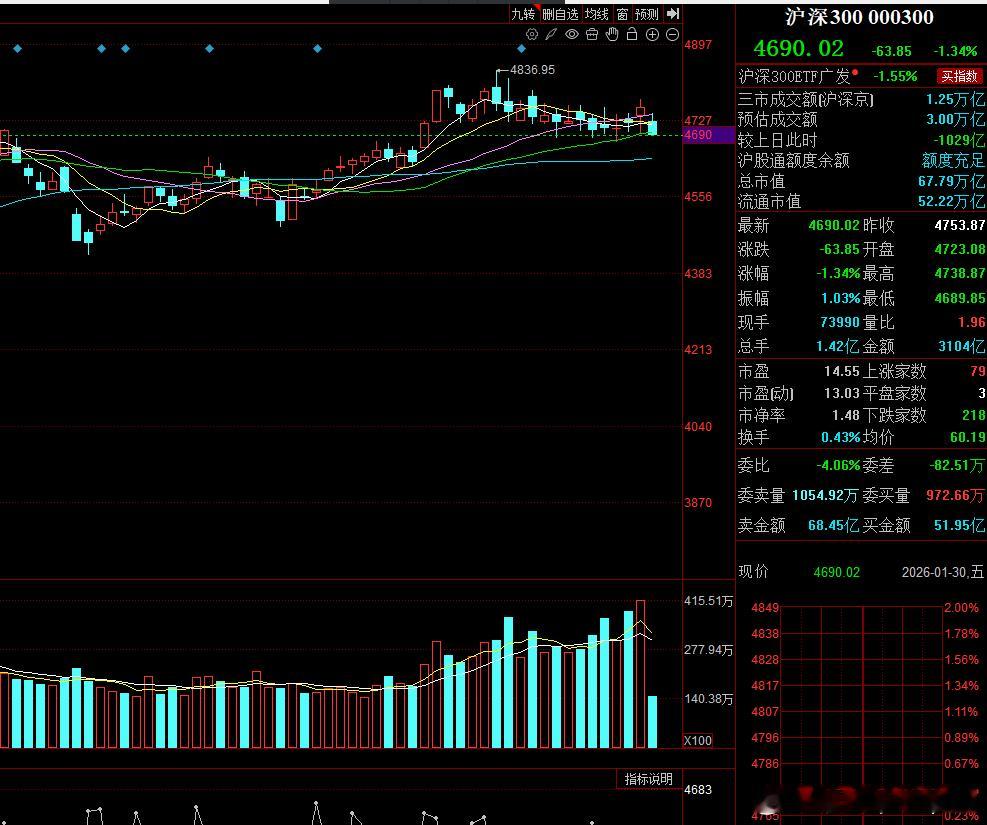Open 指标说明 indicator description
This screenshot has width=987, height=825.
pos(648,779)
